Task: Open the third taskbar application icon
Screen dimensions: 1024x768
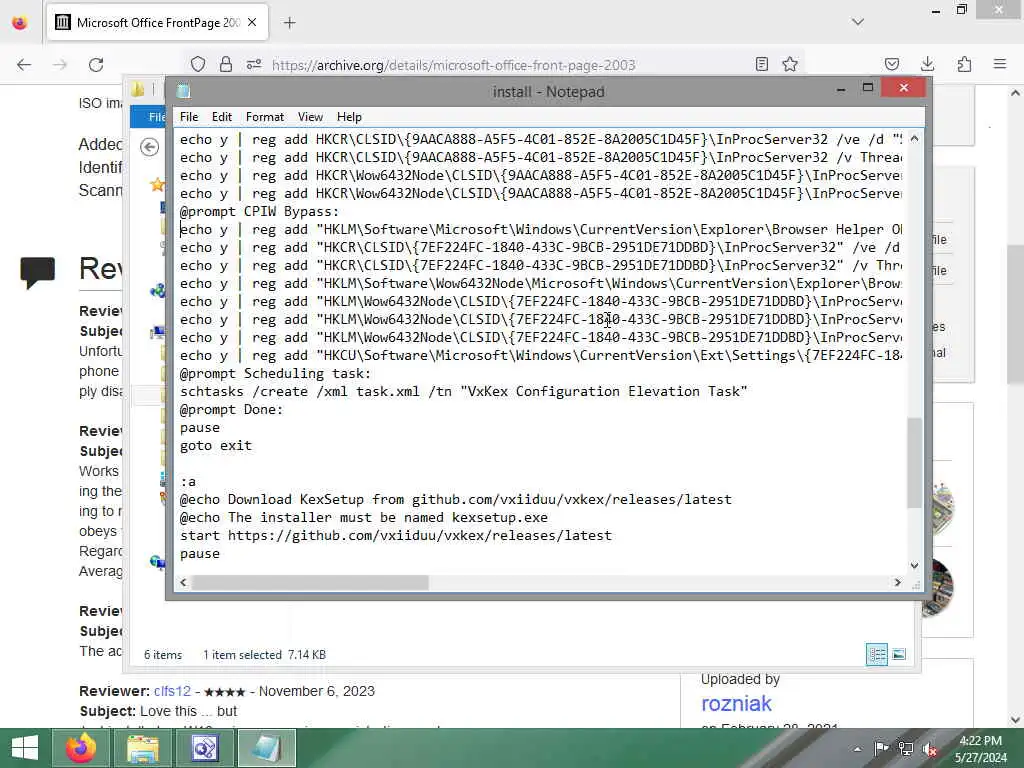Action: coord(205,748)
